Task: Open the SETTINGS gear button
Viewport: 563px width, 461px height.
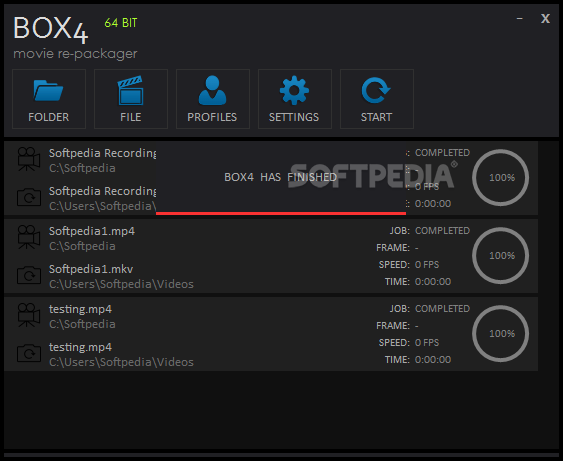Action: tap(295, 99)
